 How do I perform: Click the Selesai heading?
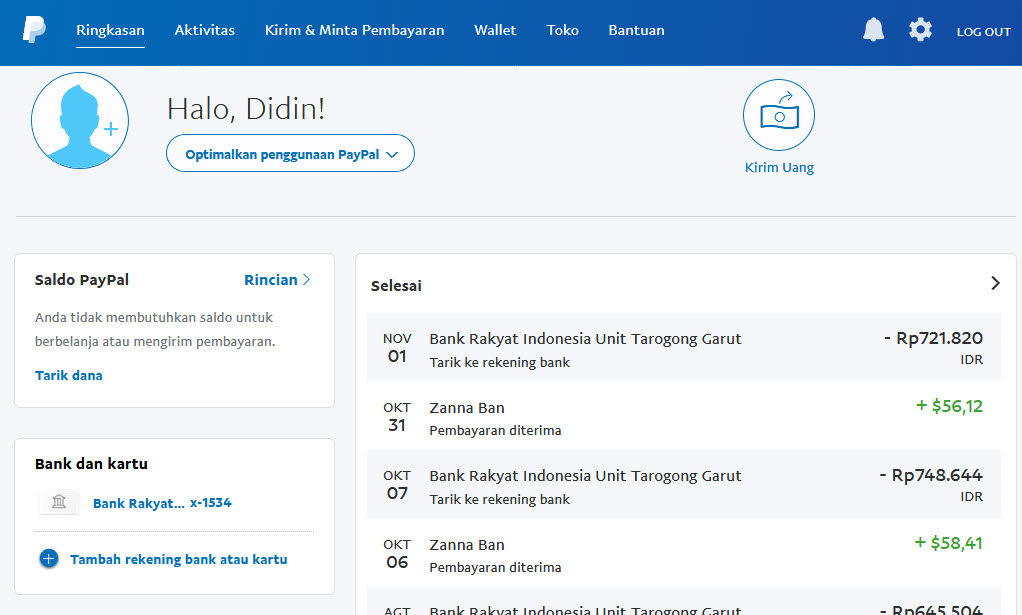click(x=396, y=285)
